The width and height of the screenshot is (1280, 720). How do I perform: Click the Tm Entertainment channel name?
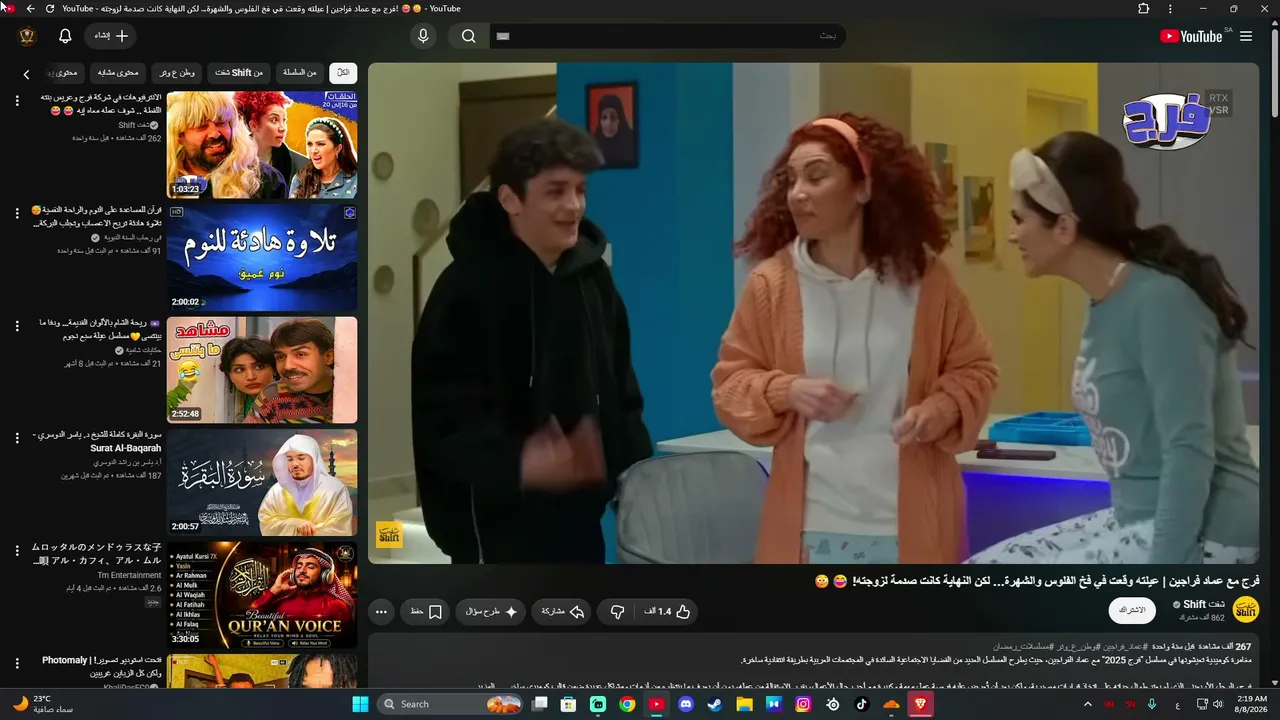coord(130,575)
